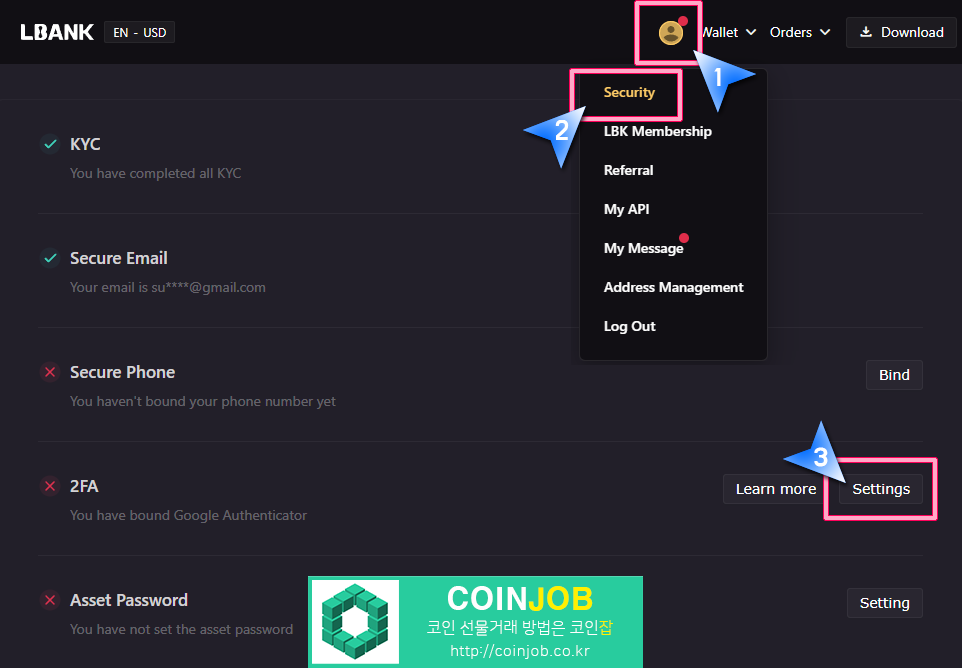Click the Secure Email heading

tap(118, 258)
